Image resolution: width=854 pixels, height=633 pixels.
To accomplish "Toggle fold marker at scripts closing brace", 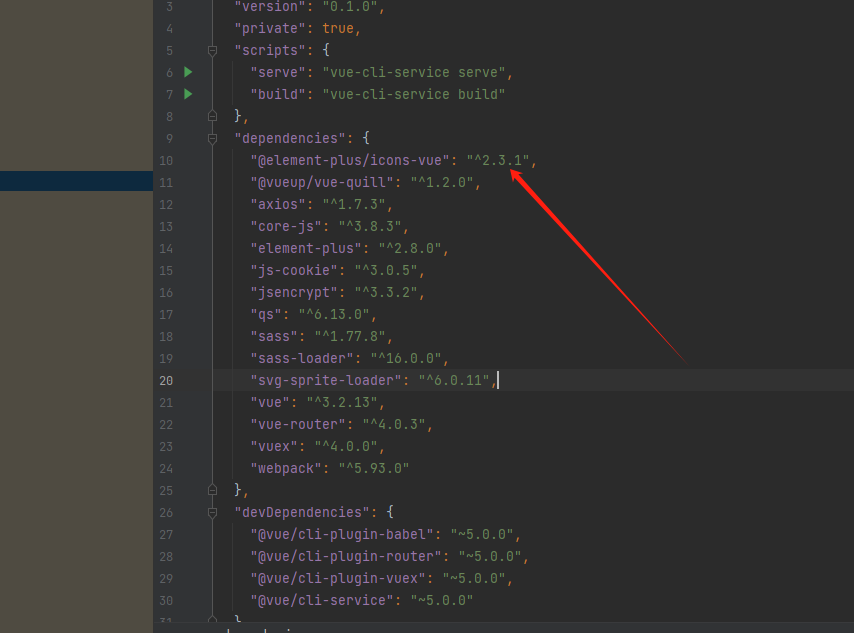I will [212, 116].
